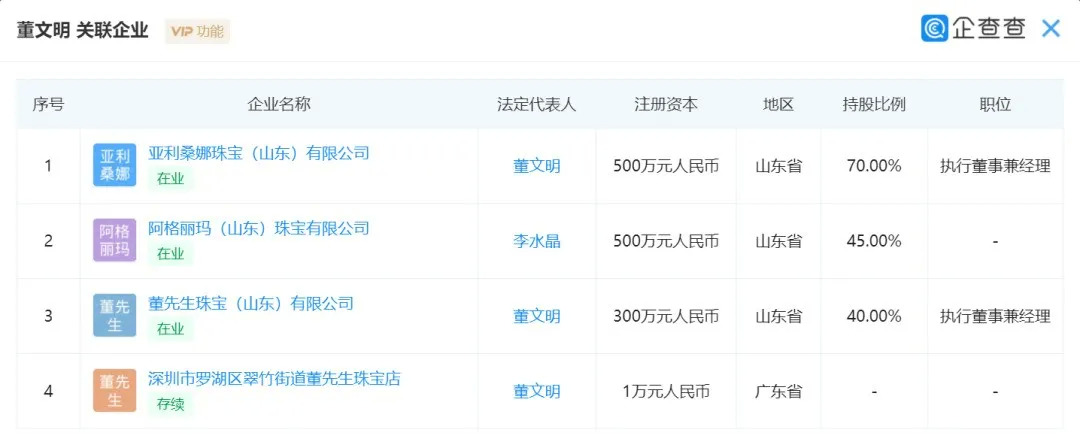
Task: Open 董先生珠宝（山东）有限公司 company page
Action: (251, 303)
